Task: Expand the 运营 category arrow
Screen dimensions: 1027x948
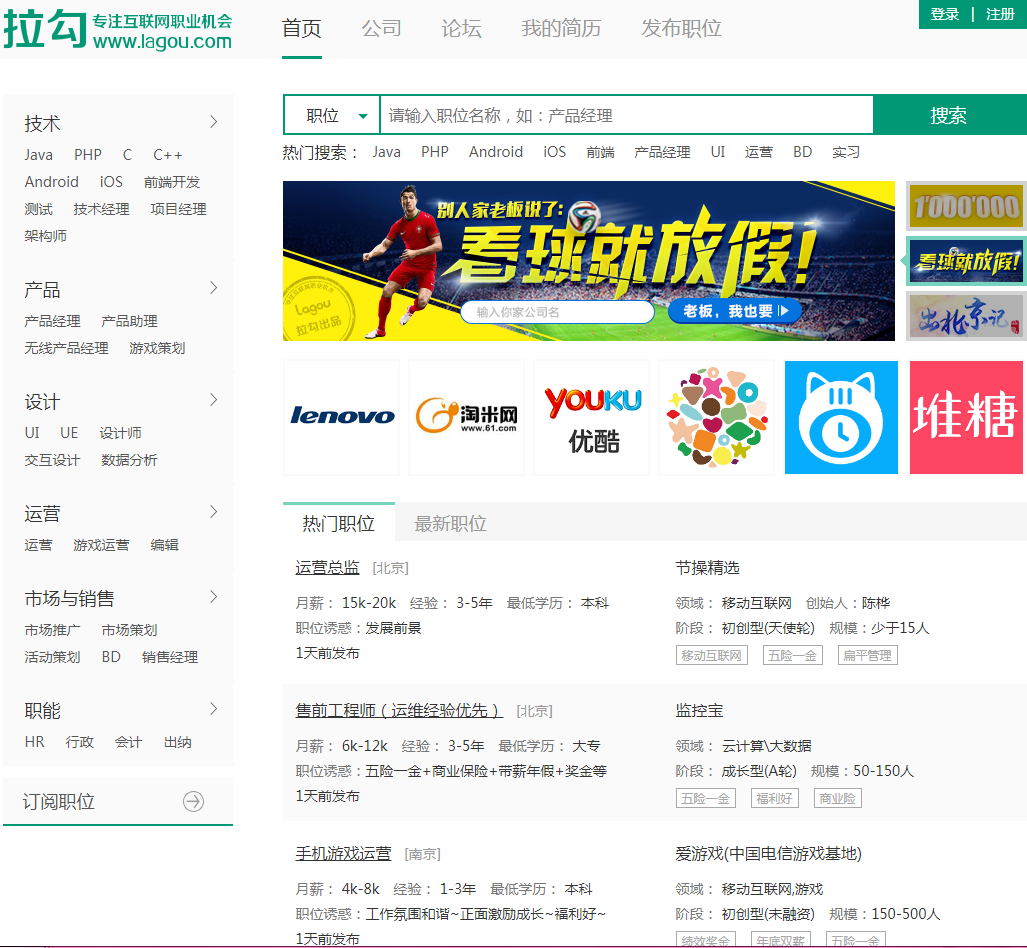Action: [214, 512]
